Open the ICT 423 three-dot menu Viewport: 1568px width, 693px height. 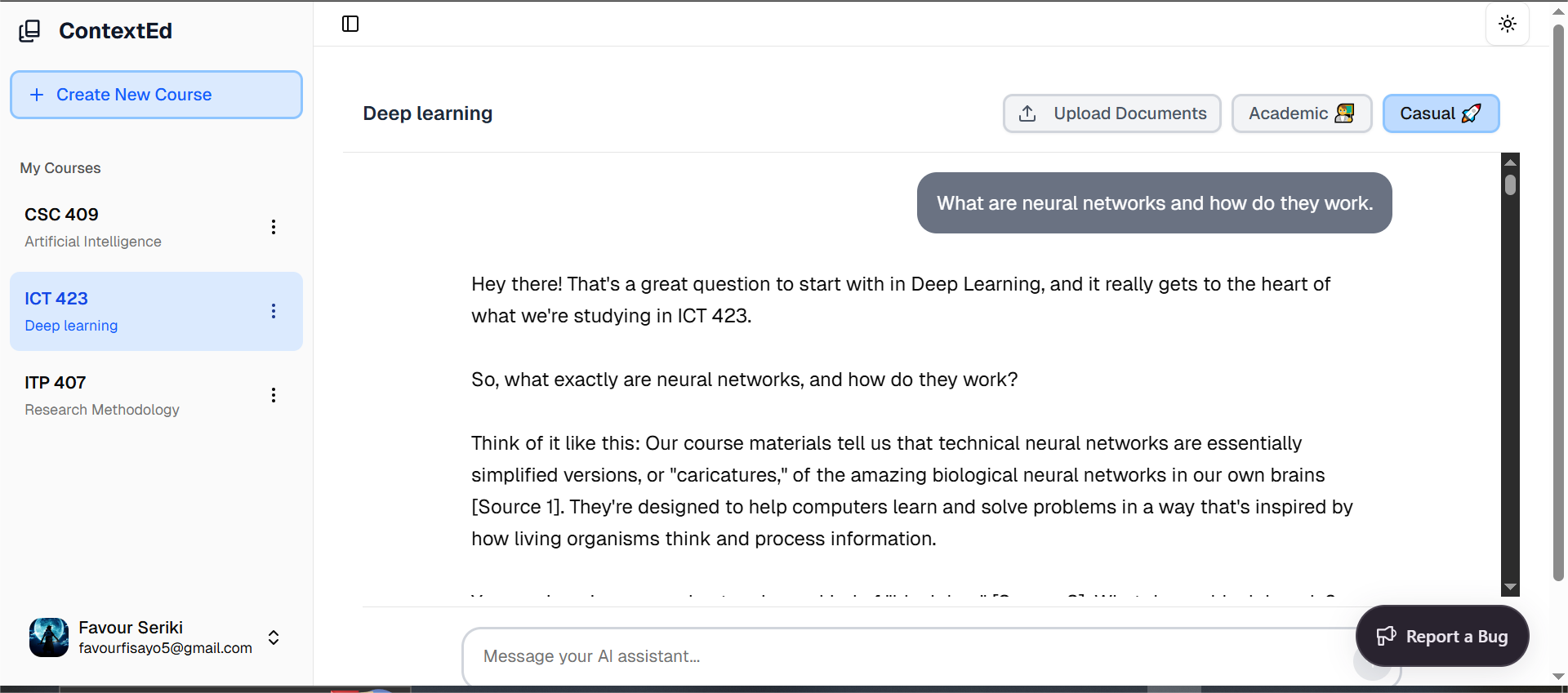click(274, 311)
